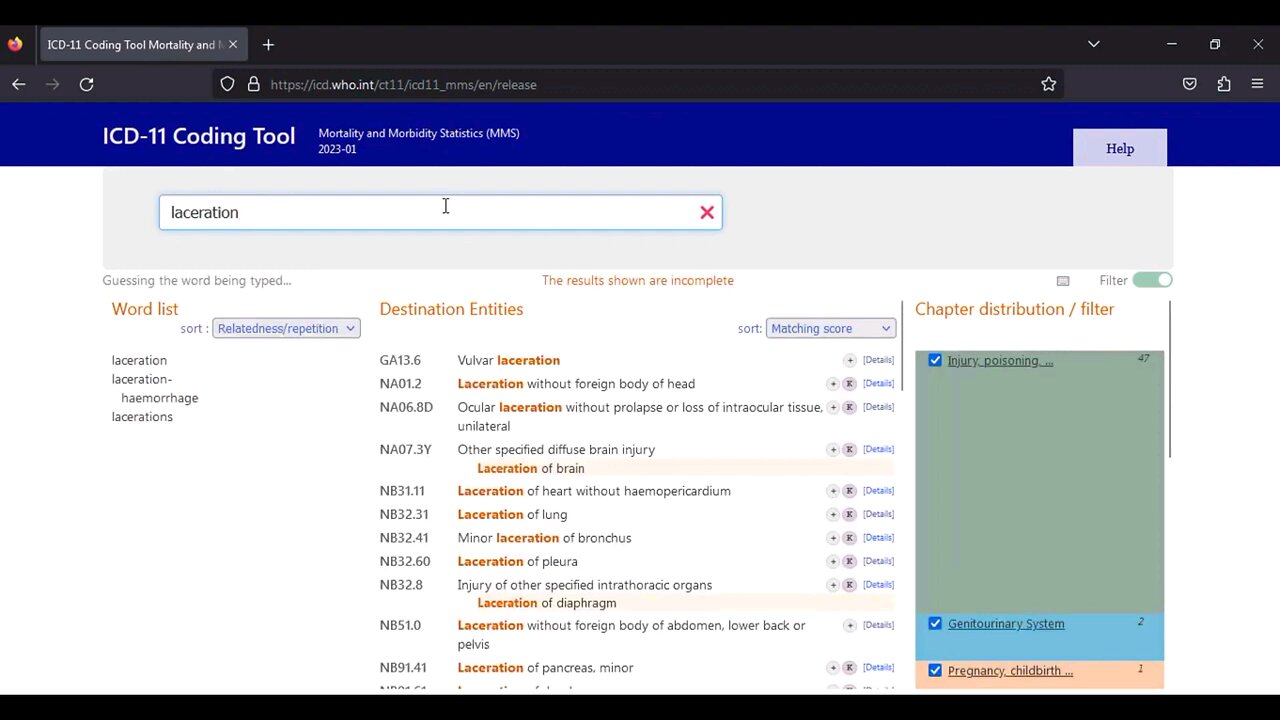The height and width of the screenshot is (720, 1280).
Task: Uncheck the Genitourinary System chapter checkbox
Action: (935, 623)
